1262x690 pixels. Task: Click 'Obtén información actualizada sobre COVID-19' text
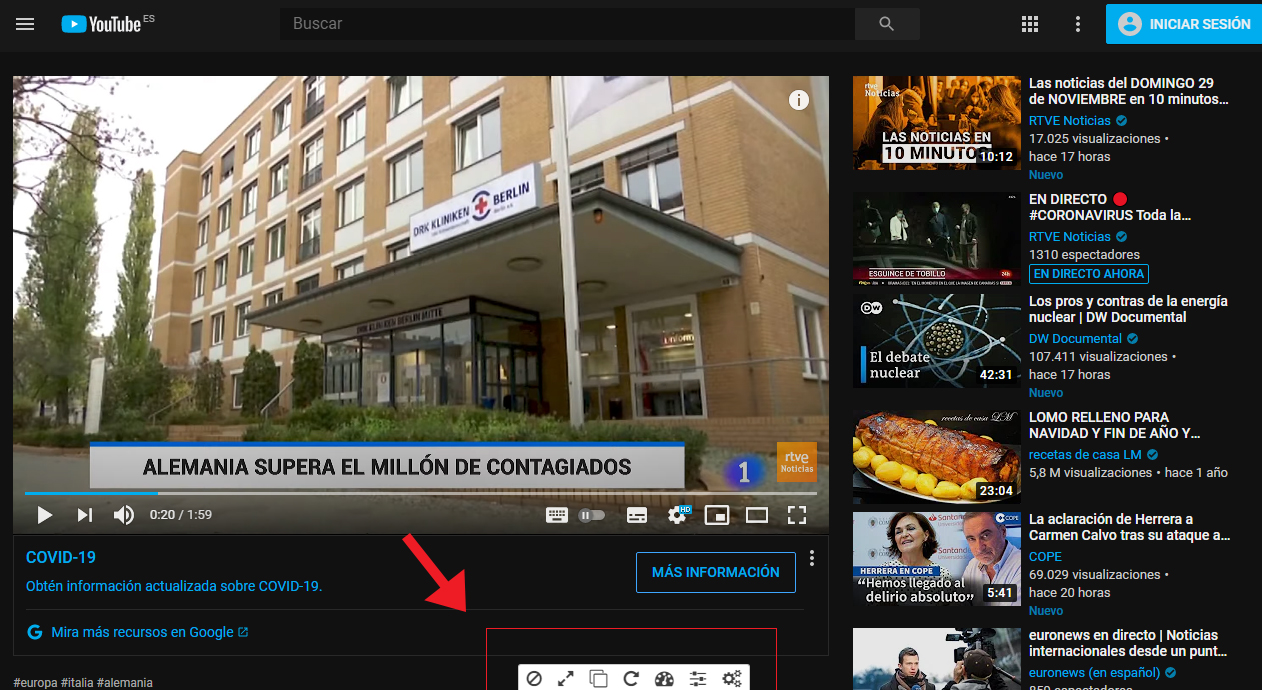pyautogui.click(x=174, y=586)
